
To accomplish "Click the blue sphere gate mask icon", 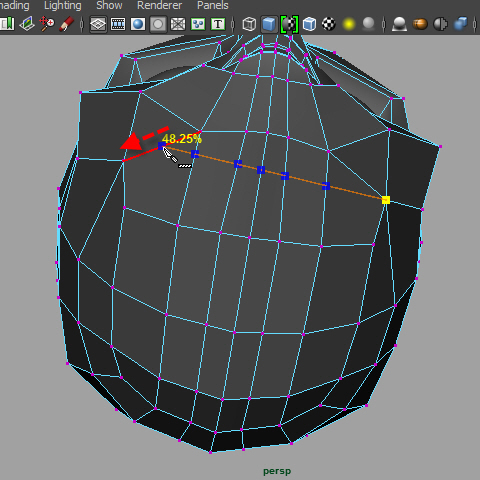I will (x=138, y=24).
